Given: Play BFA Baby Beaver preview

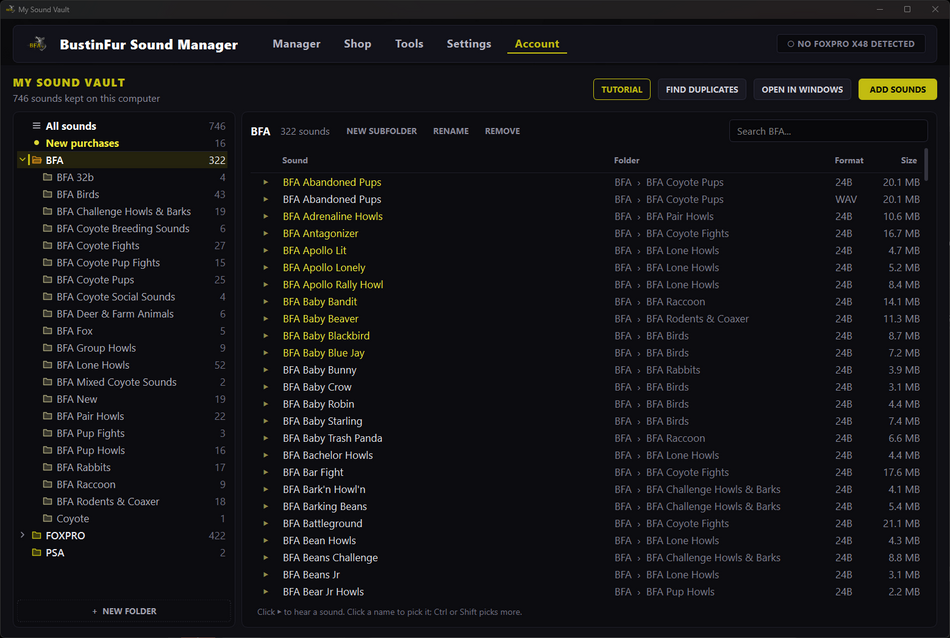Looking at the screenshot, I should coord(265,319).
